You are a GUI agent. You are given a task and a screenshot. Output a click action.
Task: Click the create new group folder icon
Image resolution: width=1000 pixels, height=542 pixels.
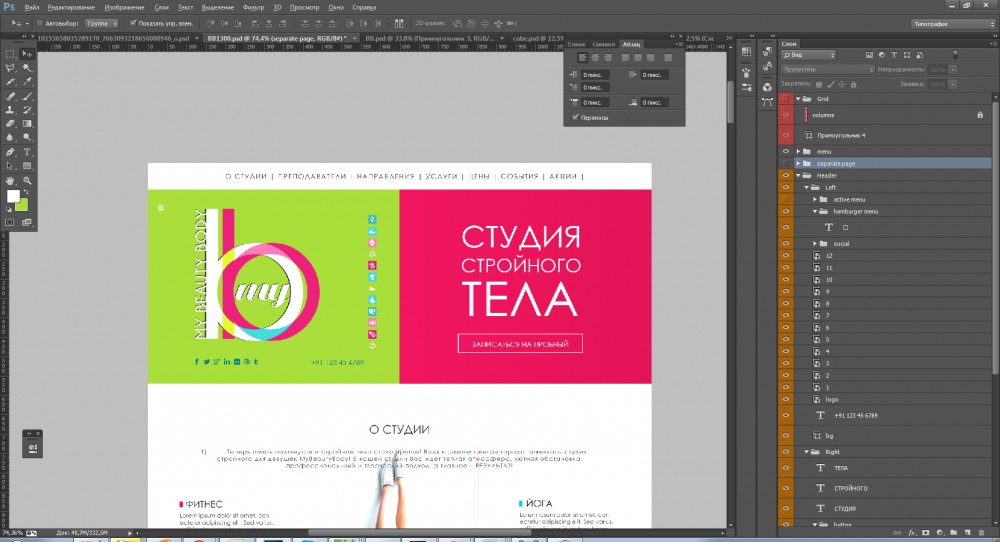(953, 532)
